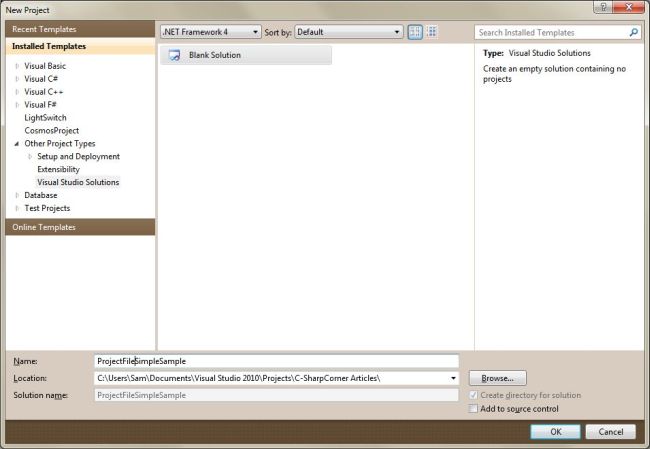This screenshot has height=449, width=650.
Task: Click the Name field with ProjectFileSimpleSample
Action: [x=276, y=361]
